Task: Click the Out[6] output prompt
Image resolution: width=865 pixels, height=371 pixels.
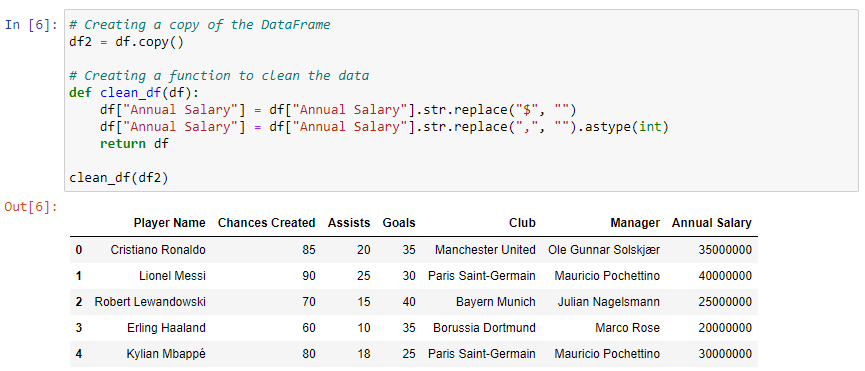Action: [31, 207]
